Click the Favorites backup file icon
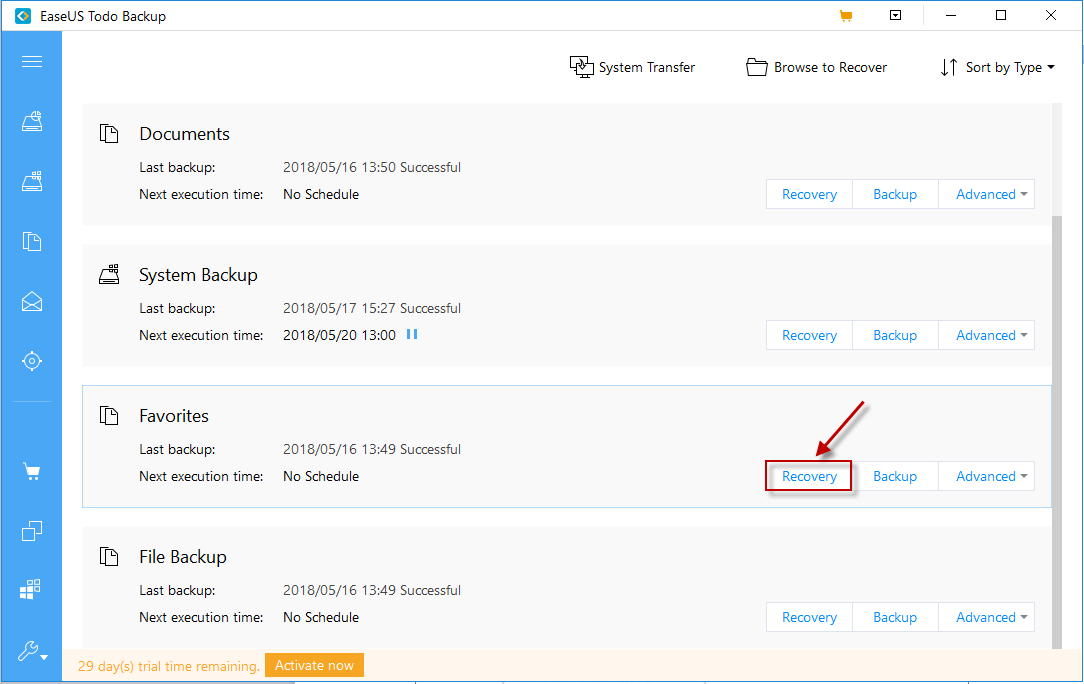The width and height of the screenshot is (1084, 684). [109, 416]
